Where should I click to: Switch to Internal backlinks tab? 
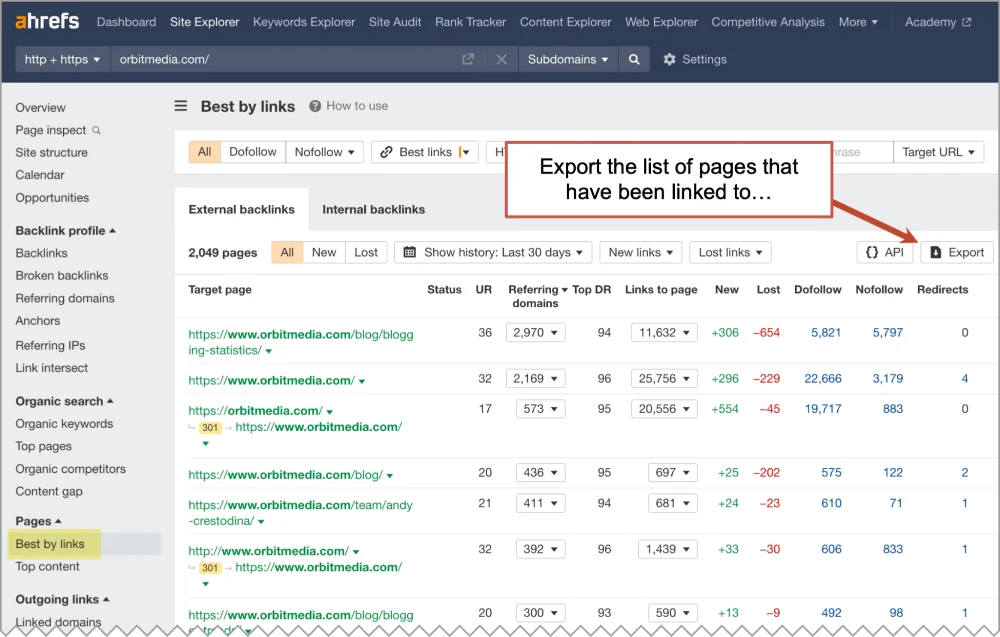374,209
